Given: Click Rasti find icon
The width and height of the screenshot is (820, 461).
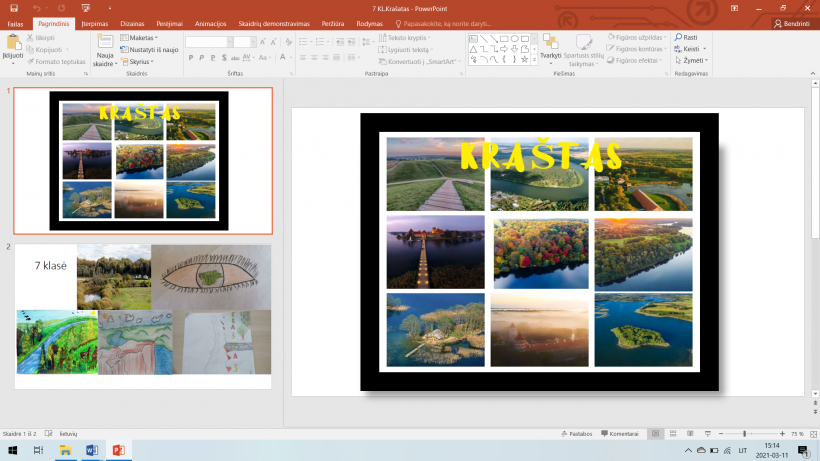Looking at the screenshot, I should click(686, 37).
